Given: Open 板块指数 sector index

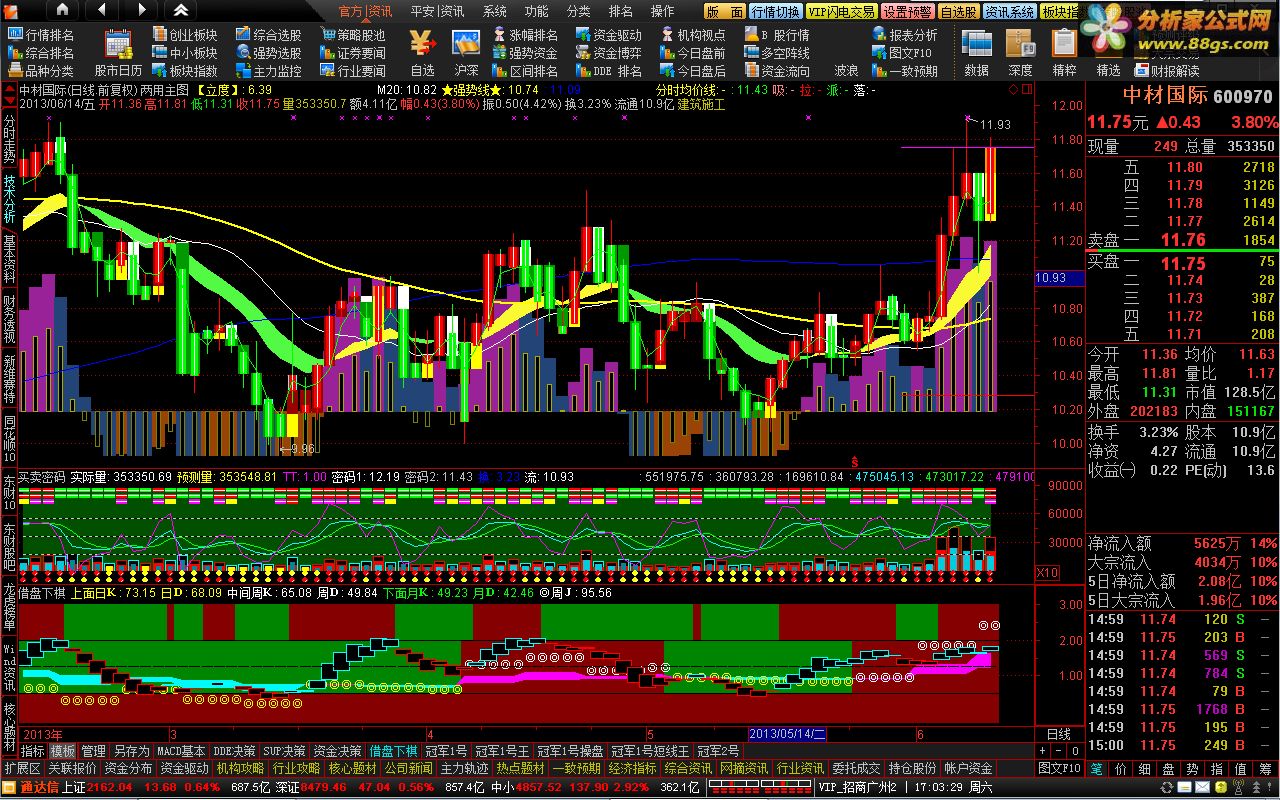Looking at the screenshot, I should [185, 71].
